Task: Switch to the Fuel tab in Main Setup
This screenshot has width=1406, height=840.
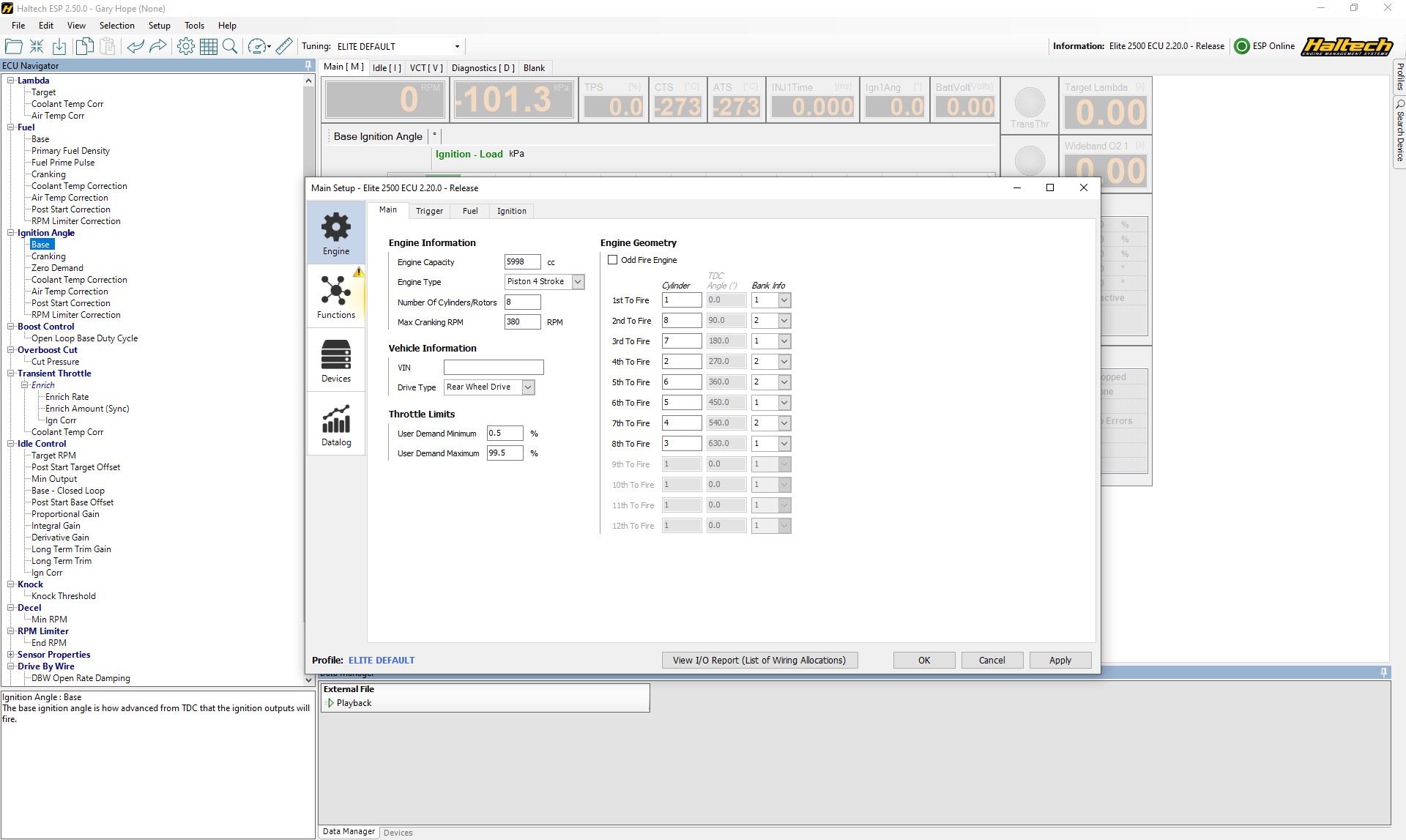Action: [470, 211]
